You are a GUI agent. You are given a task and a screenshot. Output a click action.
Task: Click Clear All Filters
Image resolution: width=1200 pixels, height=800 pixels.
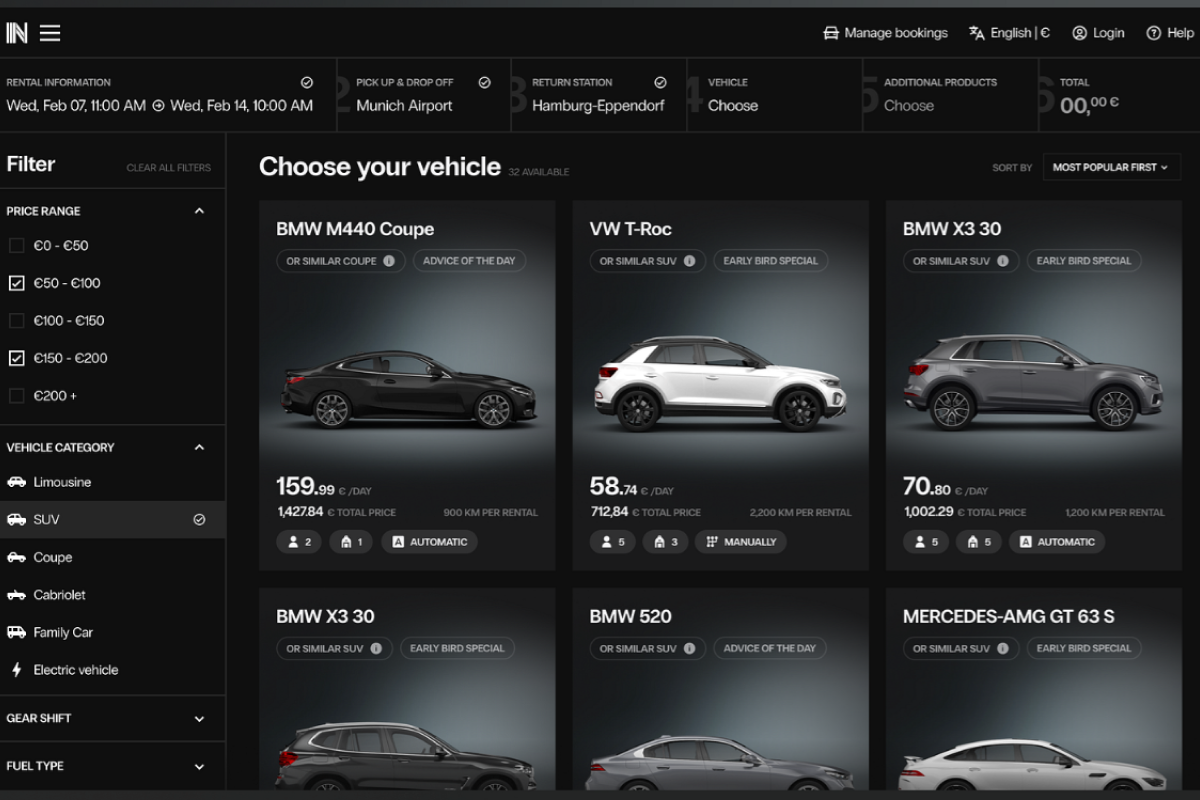(168, 167)
